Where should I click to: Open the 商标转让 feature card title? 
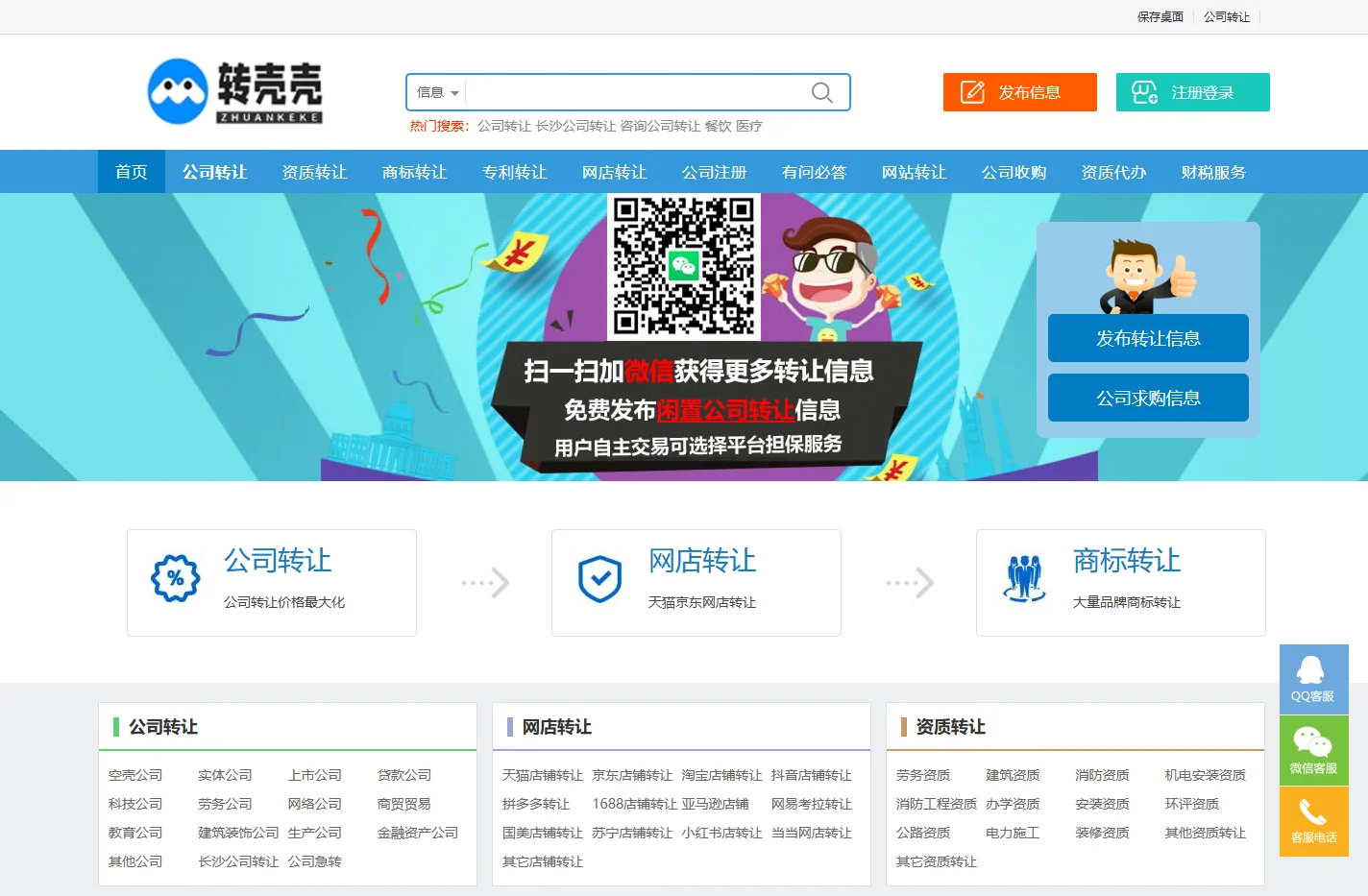point(1127,560)
